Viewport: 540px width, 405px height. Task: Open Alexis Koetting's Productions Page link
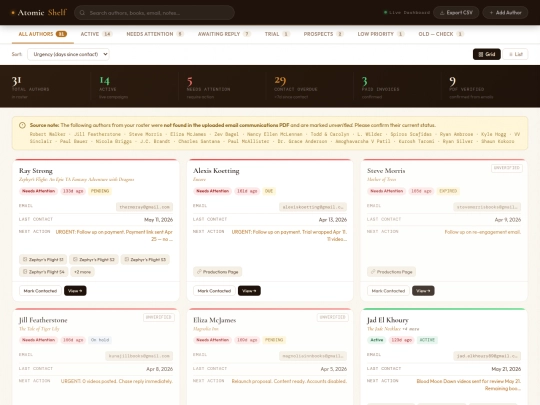218,272
